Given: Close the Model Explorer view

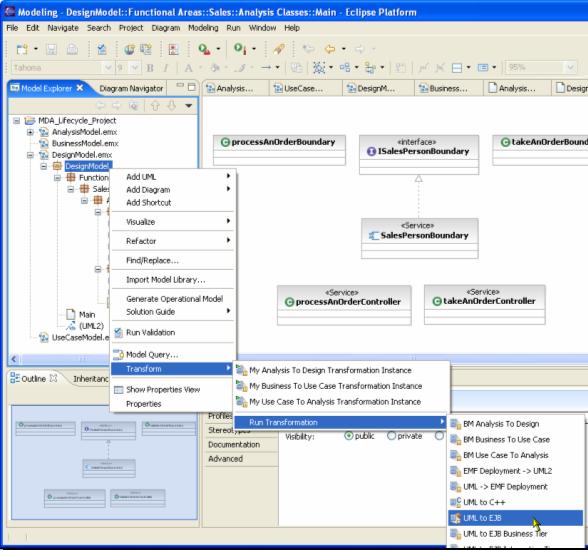Looking at the screenshot, I should coord(80,88).
